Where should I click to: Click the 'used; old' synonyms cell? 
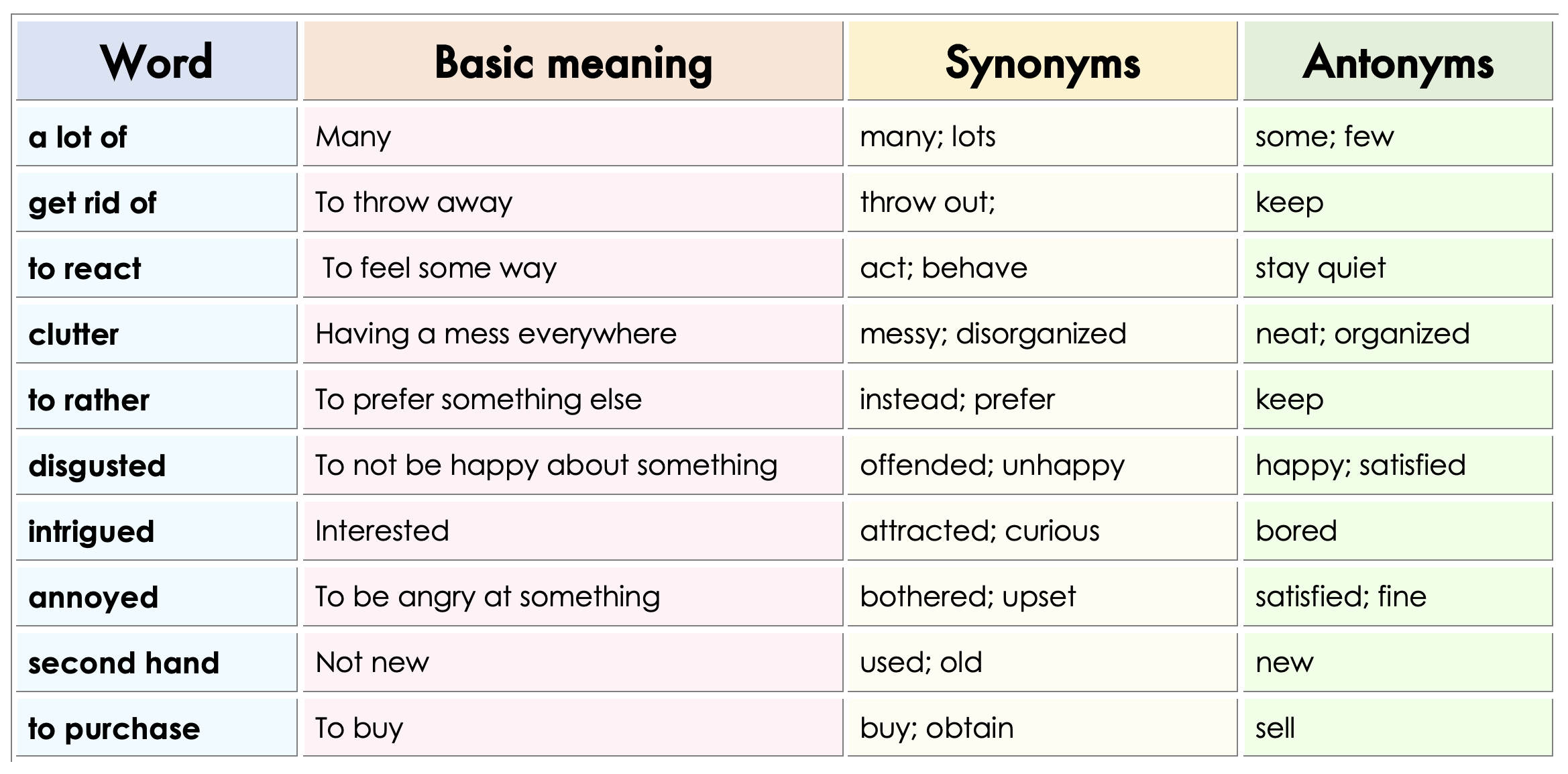1042,663
